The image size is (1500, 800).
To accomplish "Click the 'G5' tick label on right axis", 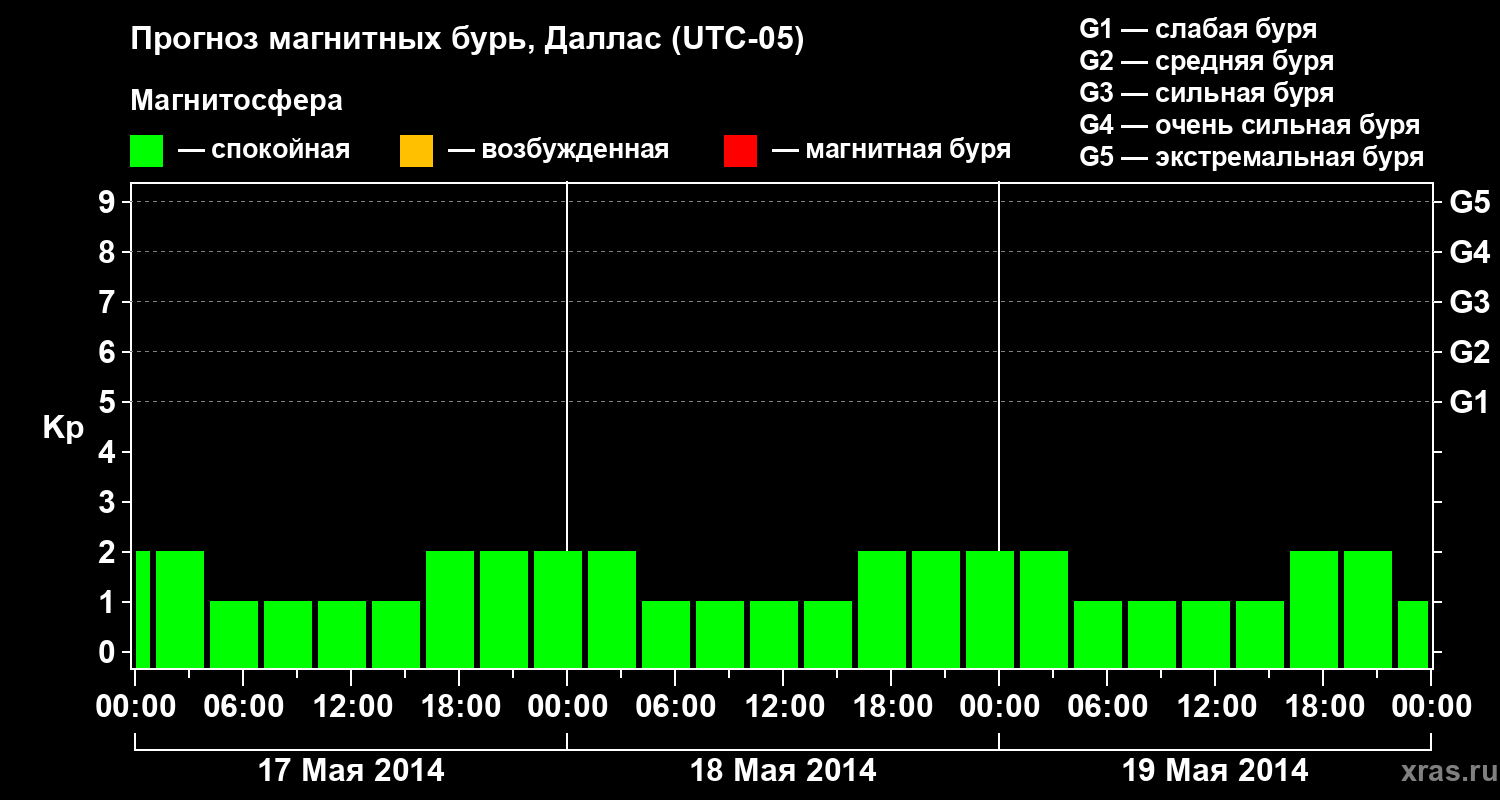I will (1470, 203).
